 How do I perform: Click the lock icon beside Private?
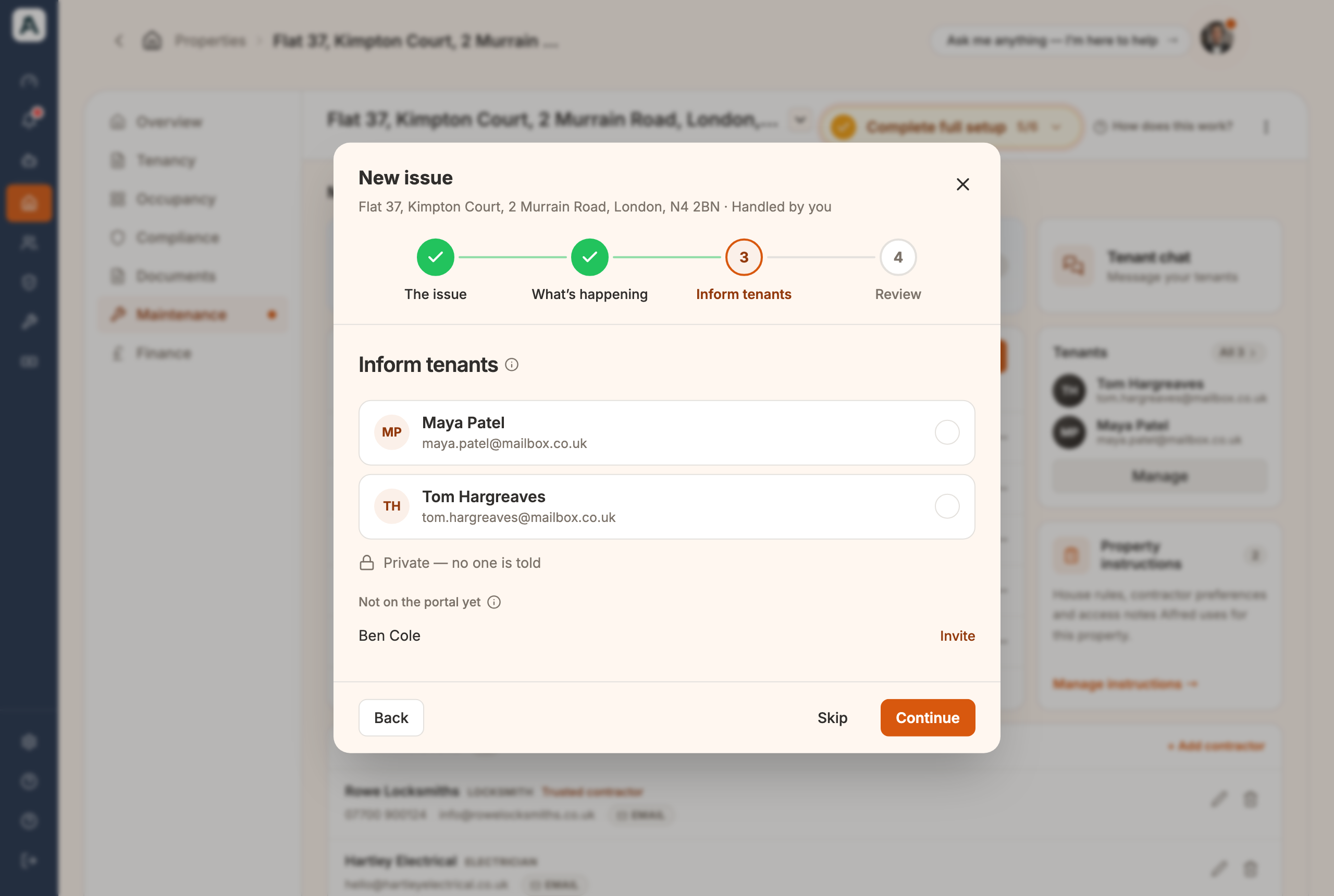pyautogui.click(x=366, y=563)
